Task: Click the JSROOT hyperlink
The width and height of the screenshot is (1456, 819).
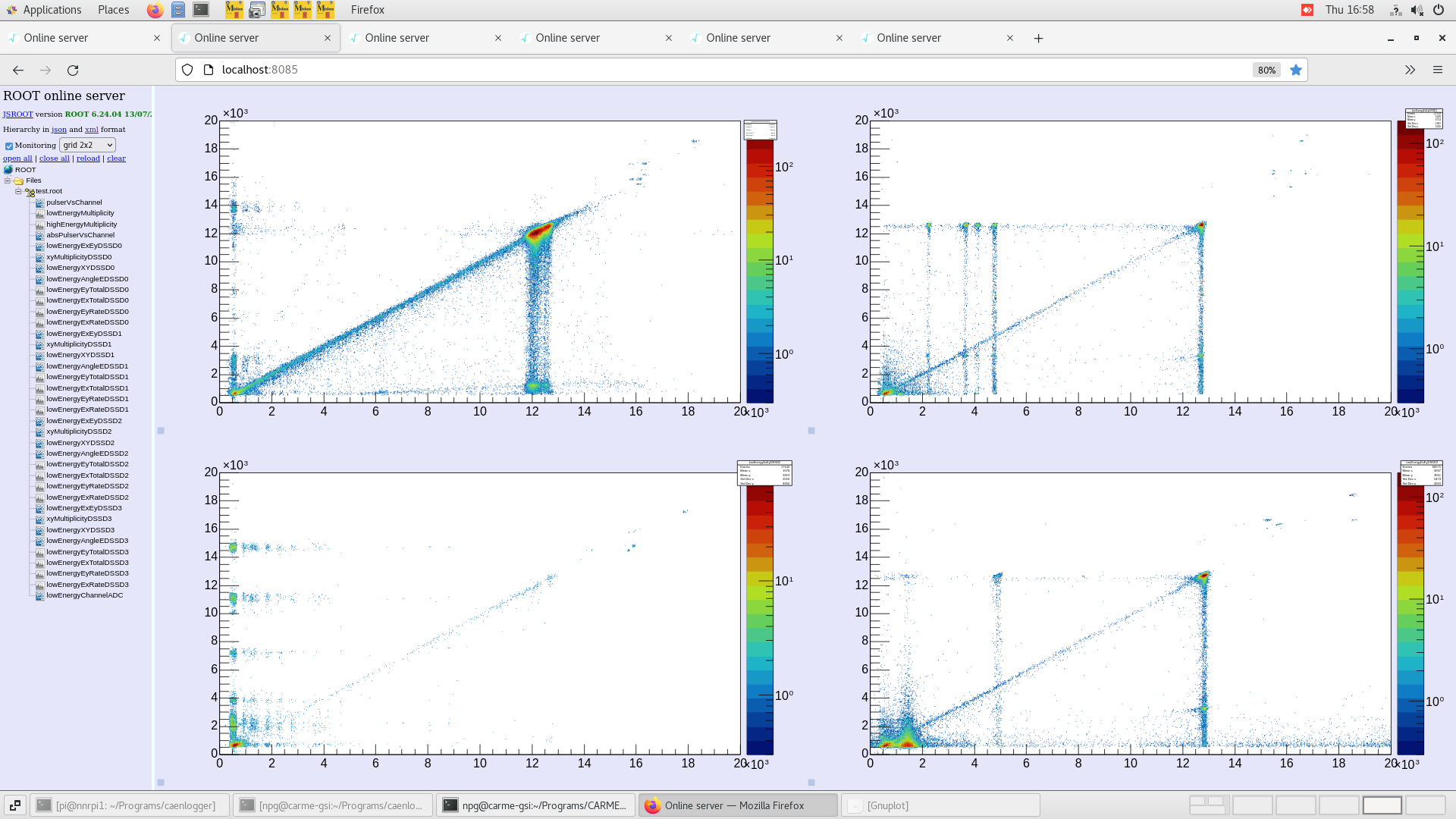Action: pyautogui.click(x=17, y=114)
